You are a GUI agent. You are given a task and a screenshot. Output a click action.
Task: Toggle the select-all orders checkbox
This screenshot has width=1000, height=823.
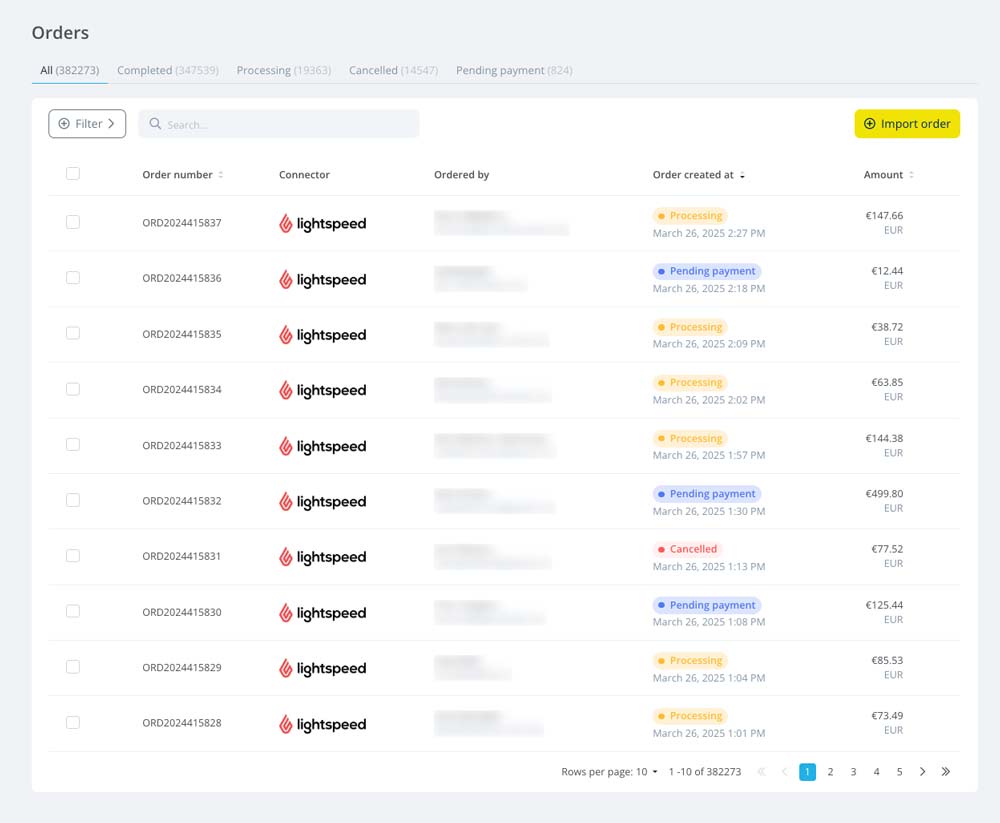coord(73,174)
